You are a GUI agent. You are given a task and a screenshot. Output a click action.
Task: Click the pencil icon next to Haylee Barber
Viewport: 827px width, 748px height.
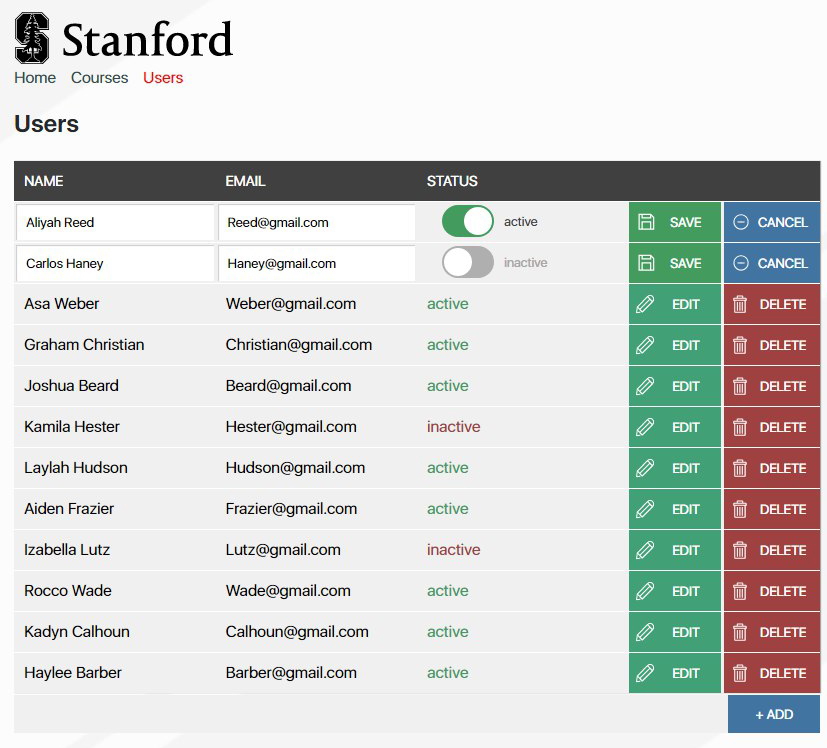point(645,673)
